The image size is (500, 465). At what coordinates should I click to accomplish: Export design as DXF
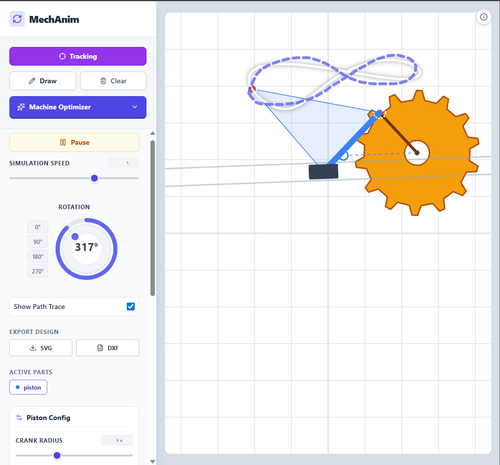108,348
